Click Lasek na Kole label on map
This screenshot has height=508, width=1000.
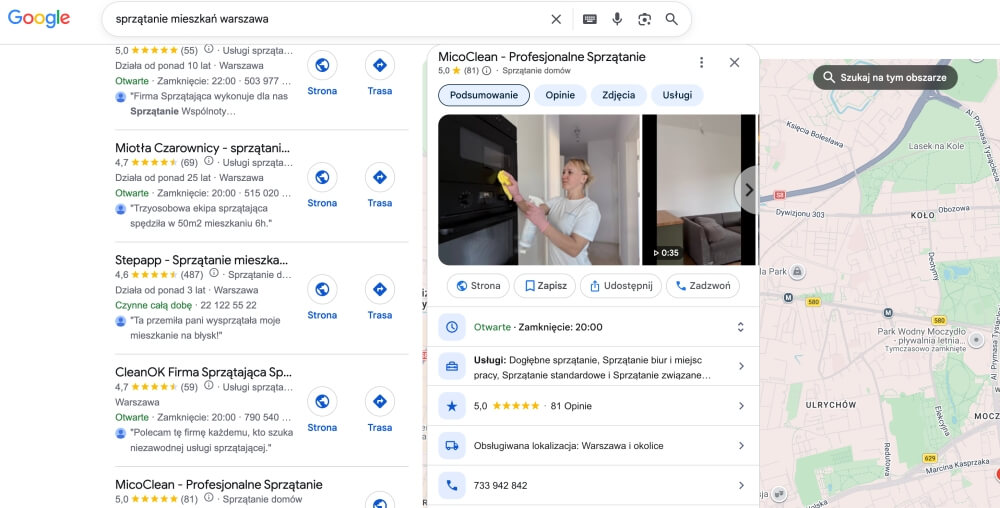tap(936, 146)
